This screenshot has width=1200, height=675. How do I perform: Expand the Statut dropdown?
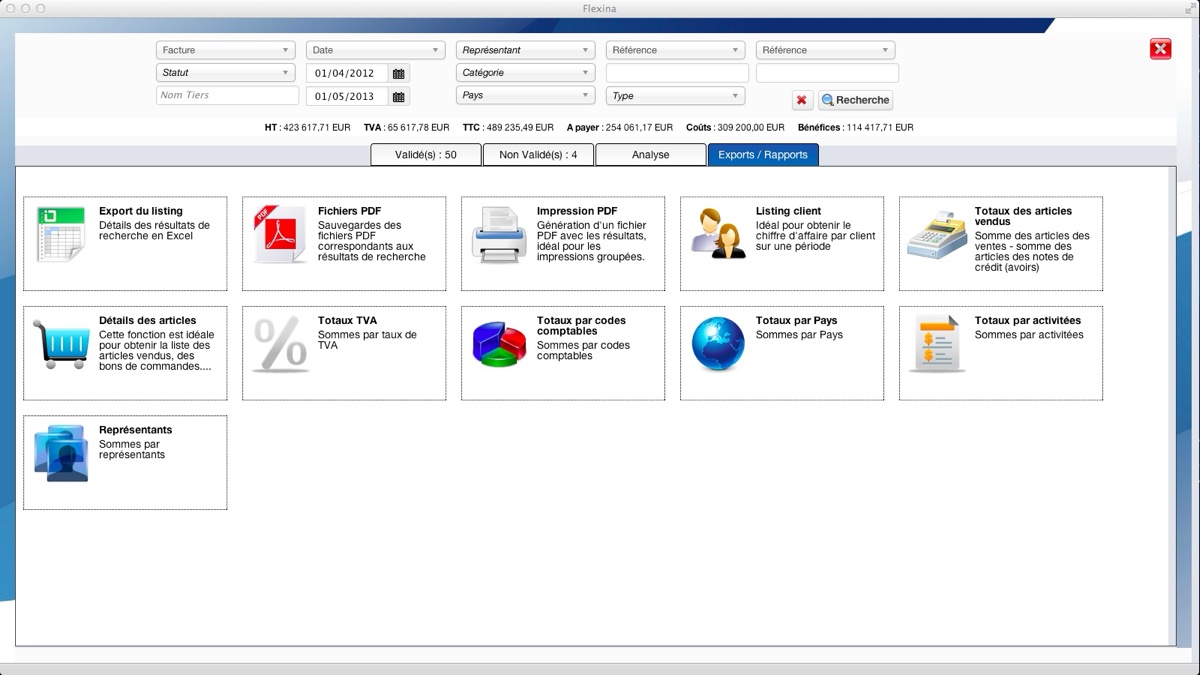pyautogui.click(x=225, y=73)
